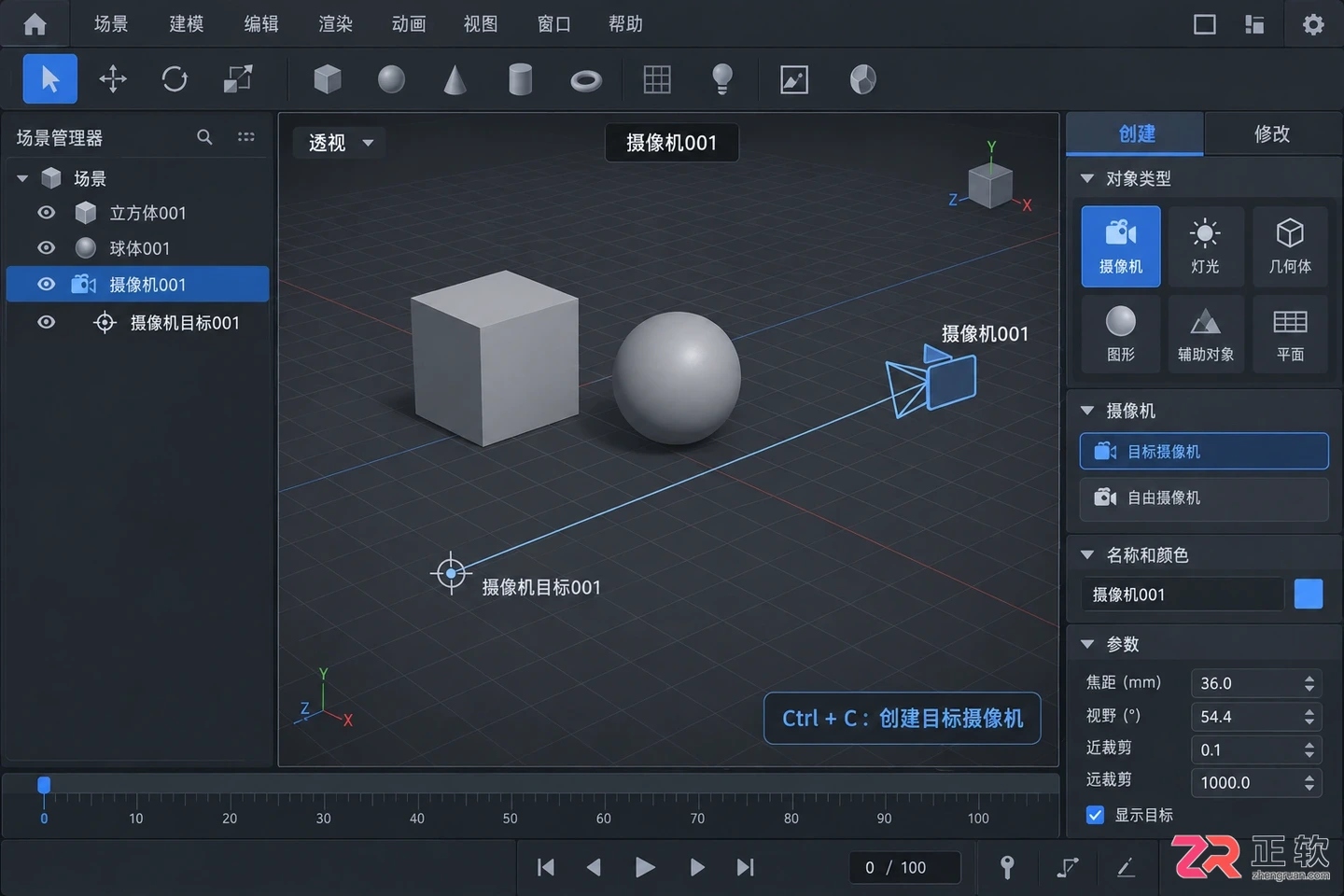1344x896 pixels.
Task: Hide 摄像机001 with its eye icon
Action: pos(46,285)
